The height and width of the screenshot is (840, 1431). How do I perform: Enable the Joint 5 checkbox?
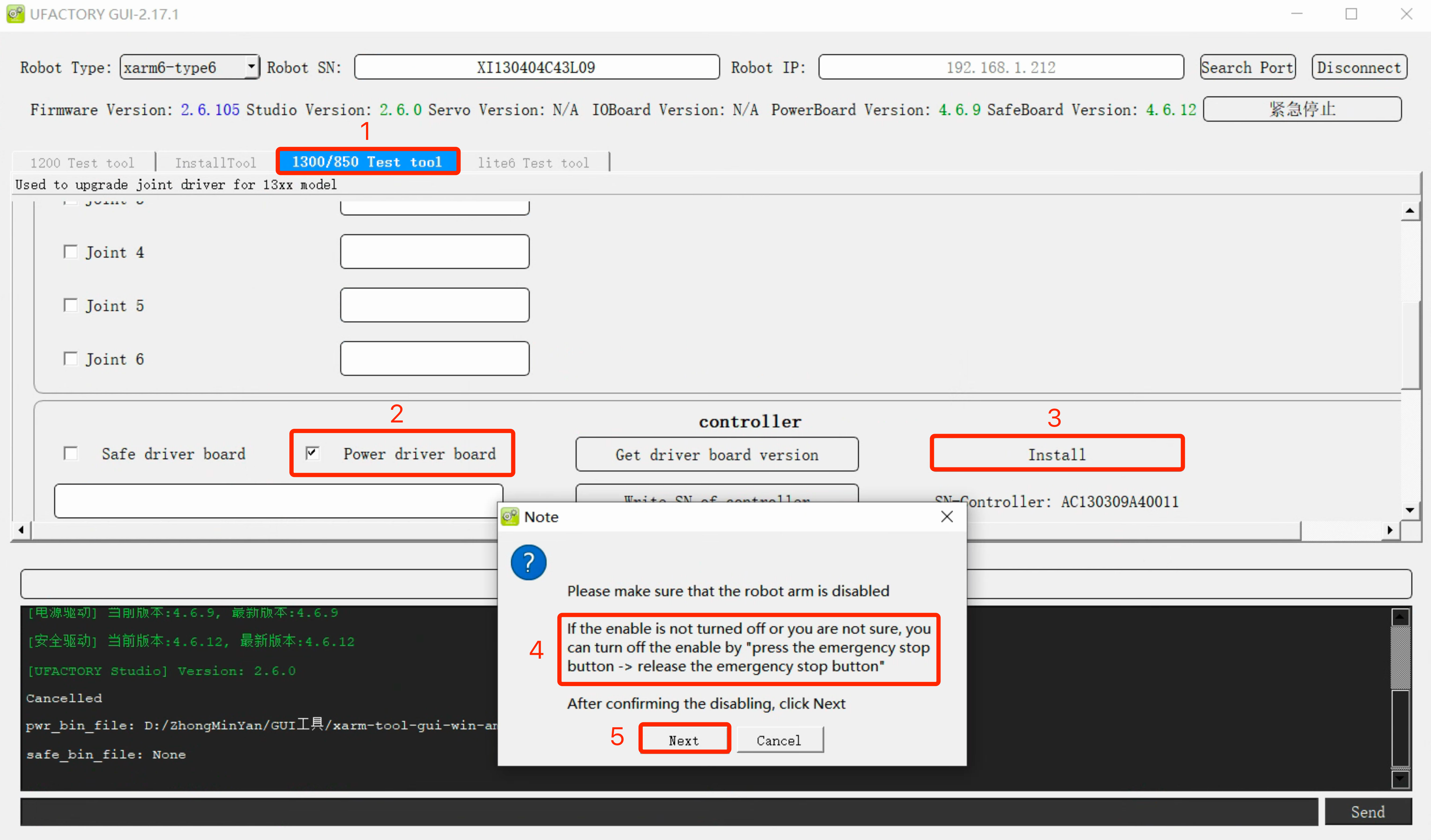pos(70,305)
